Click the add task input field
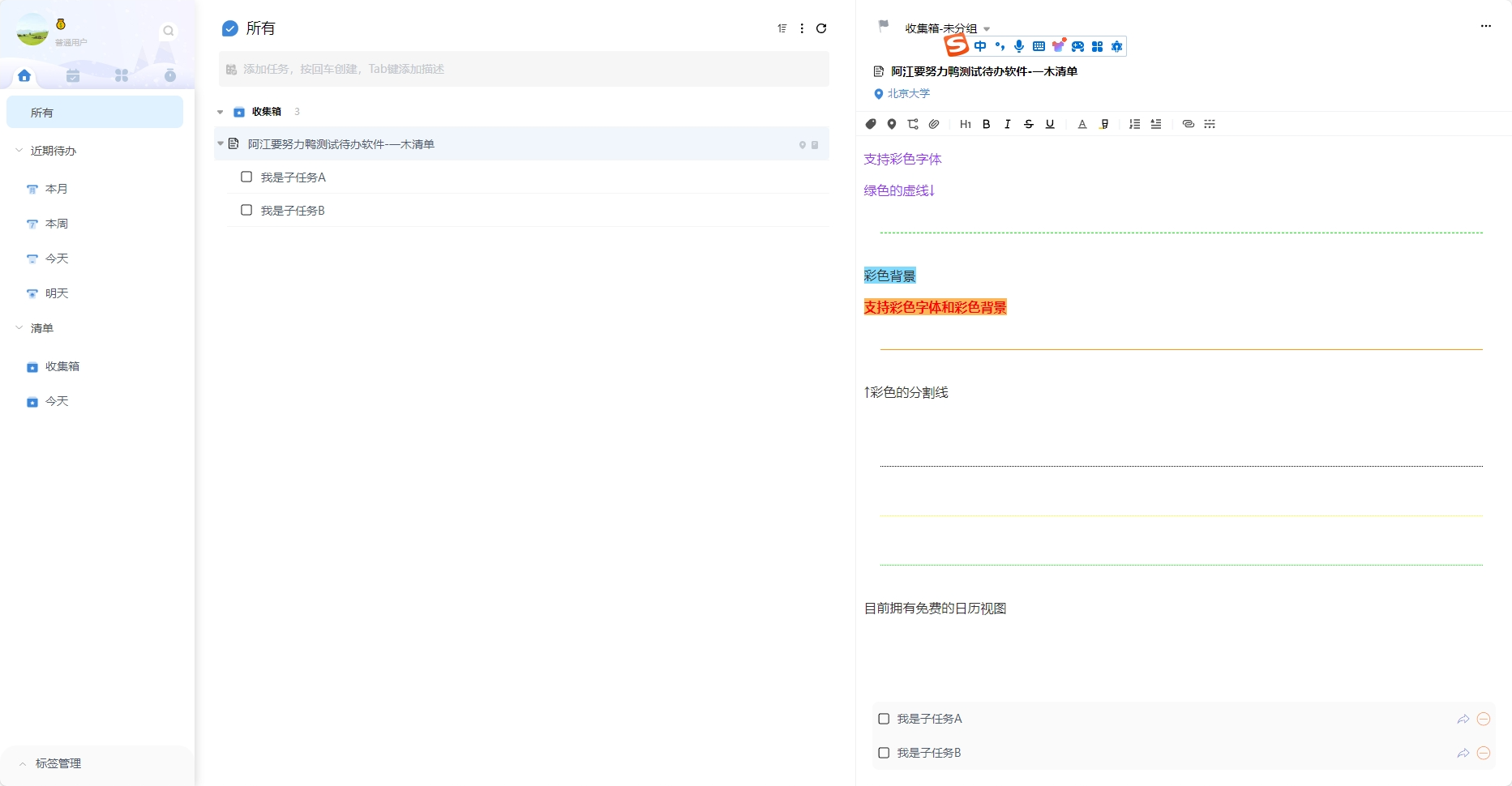 [x=524, y=69]
